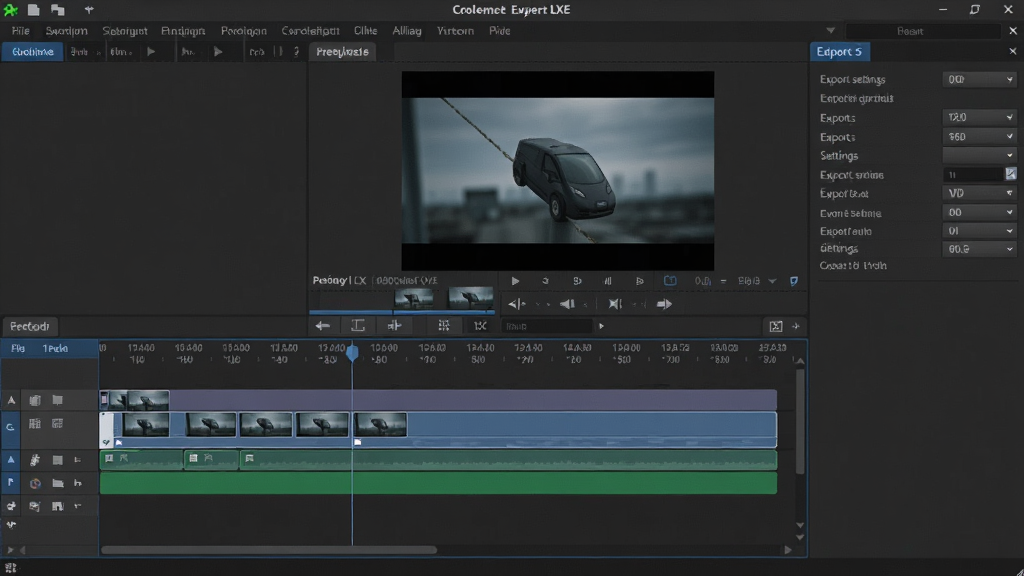Open the dropdown showing 120 in Export panel
This screenshot has height=576, width=1024.
(980, 118)
